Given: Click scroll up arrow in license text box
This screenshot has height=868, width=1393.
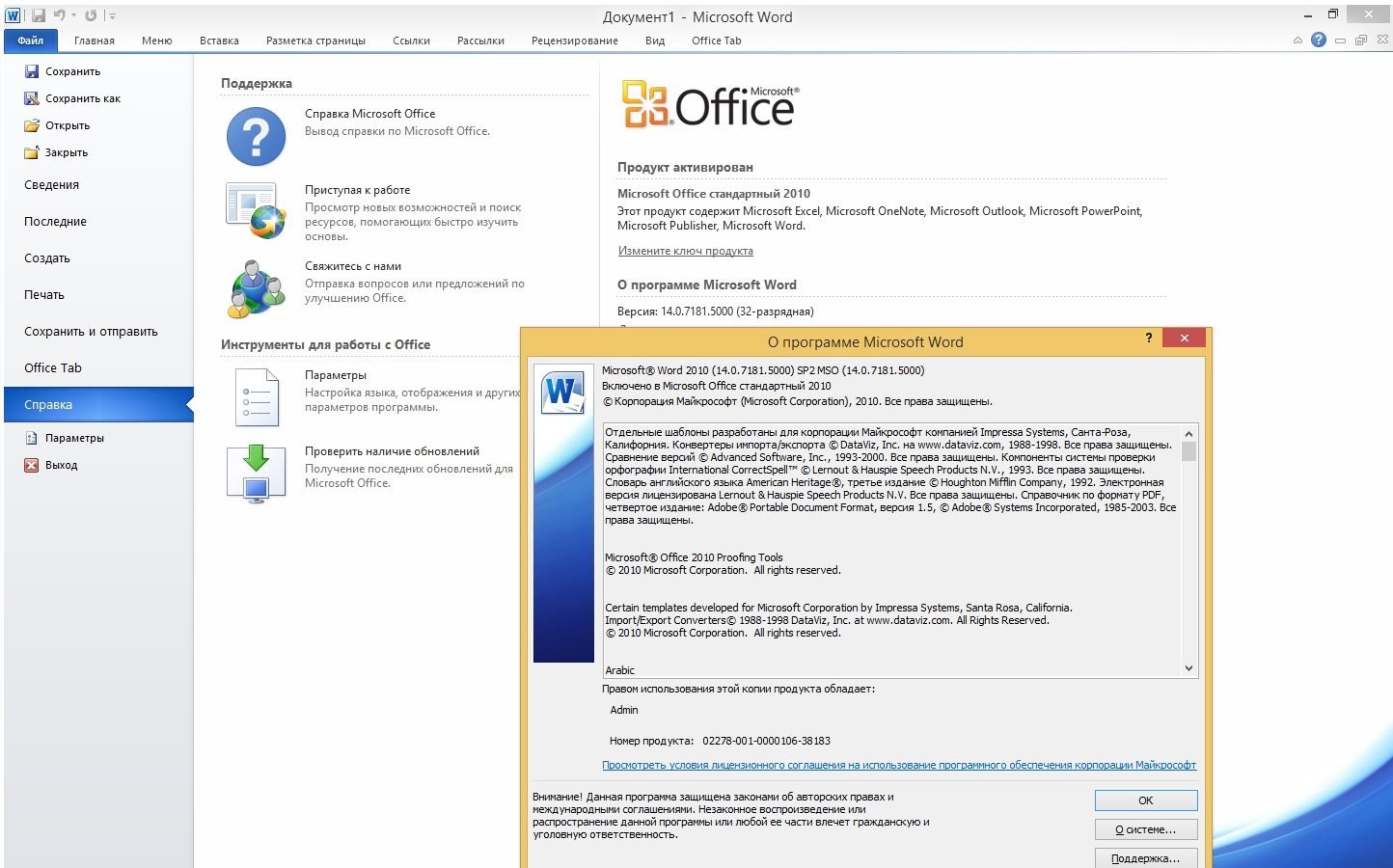Looking at the screenshot, I should click(x=1188, y=433).
